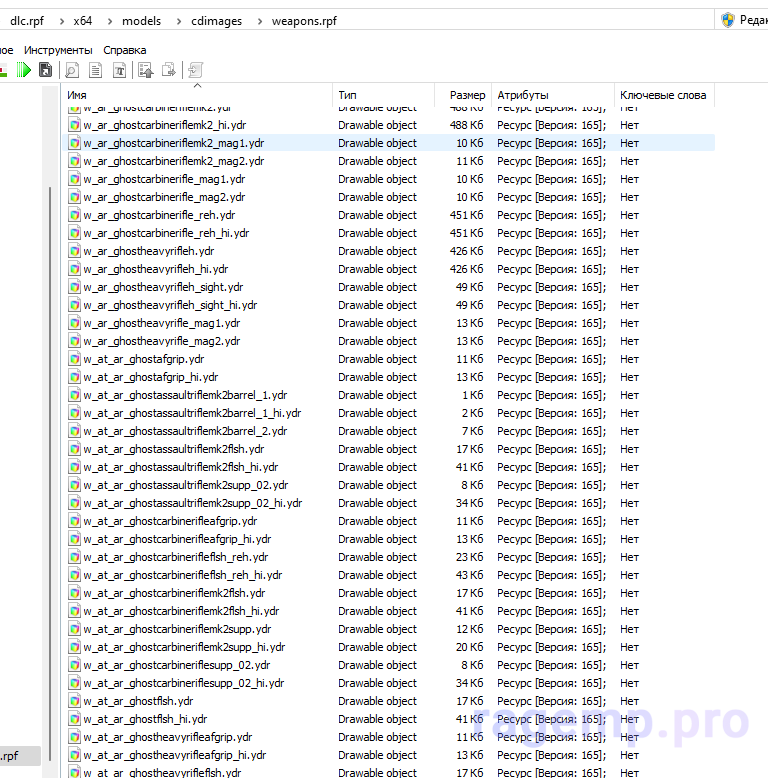768x778 pixels.
Task: Sort by the Атрибуты column header
Action: point(553,95)
